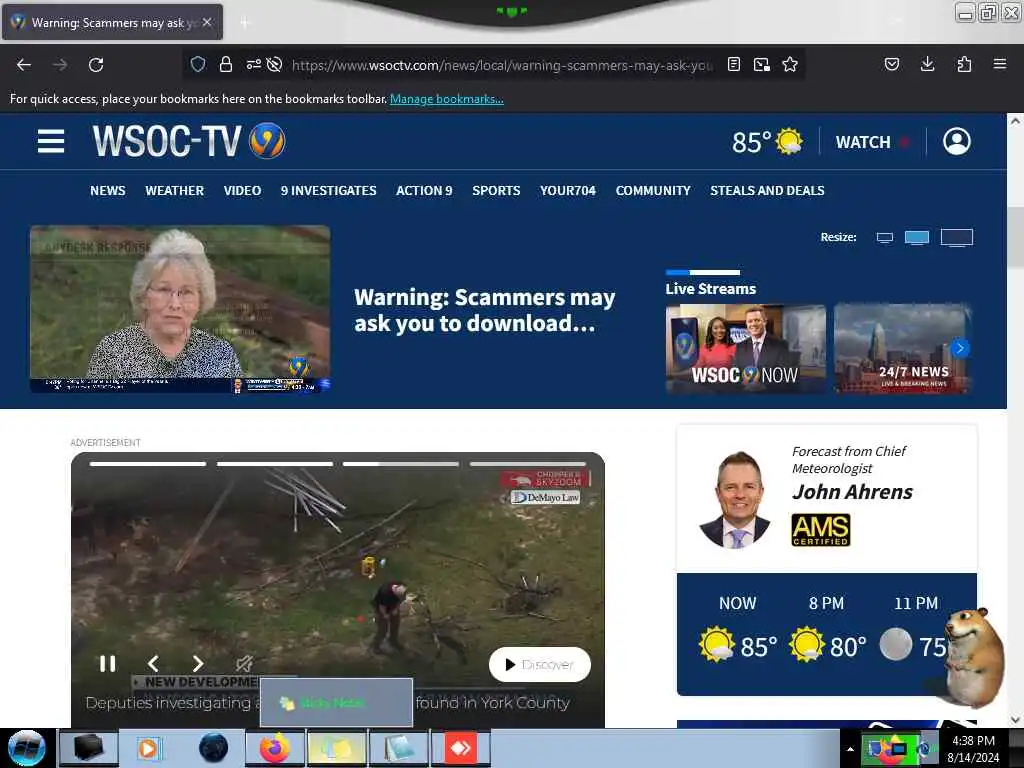
Task: Unmute the ad video player
Action: click(244, 664)
